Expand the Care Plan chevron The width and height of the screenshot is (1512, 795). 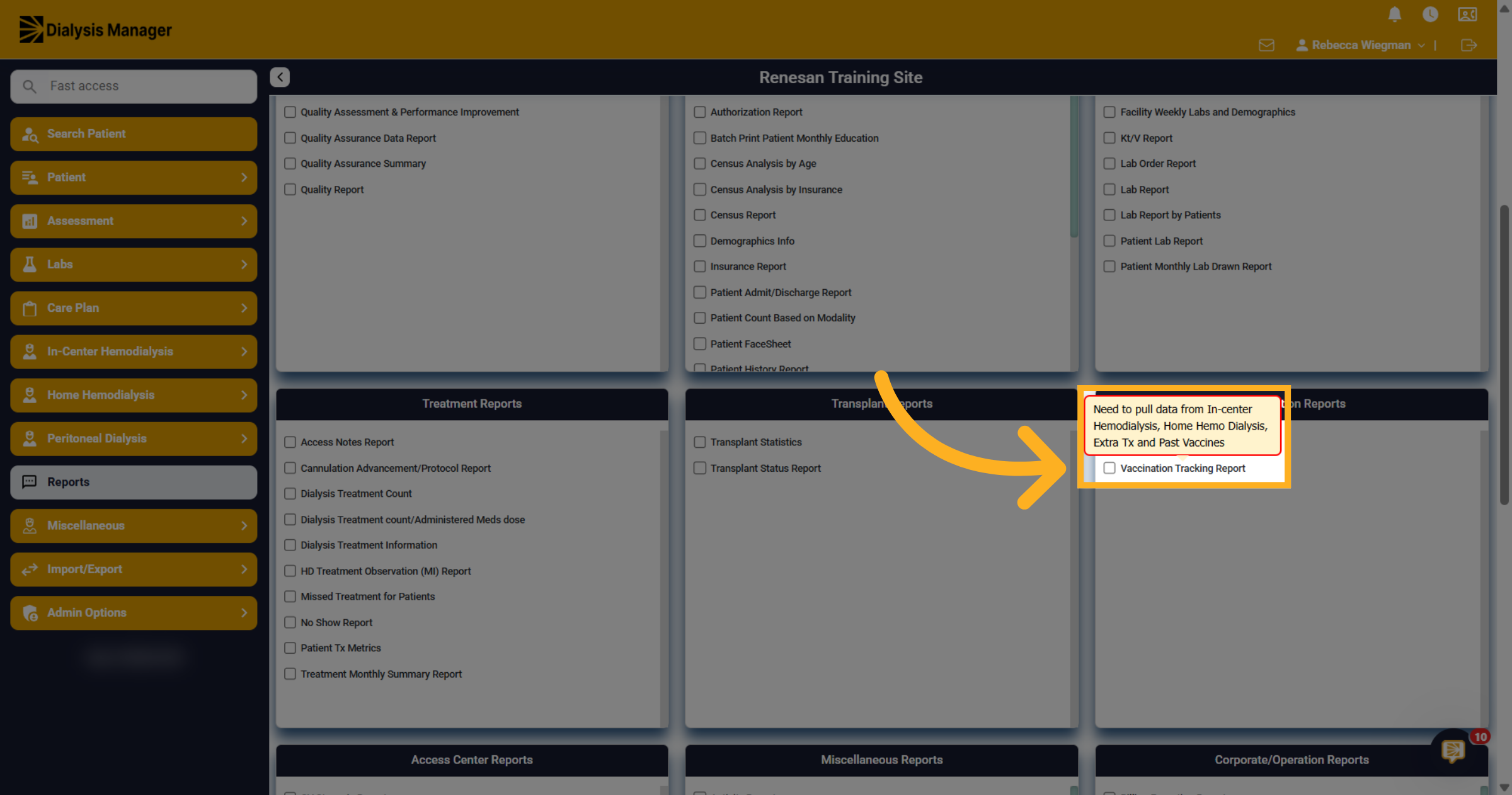(x=244, y=308)
